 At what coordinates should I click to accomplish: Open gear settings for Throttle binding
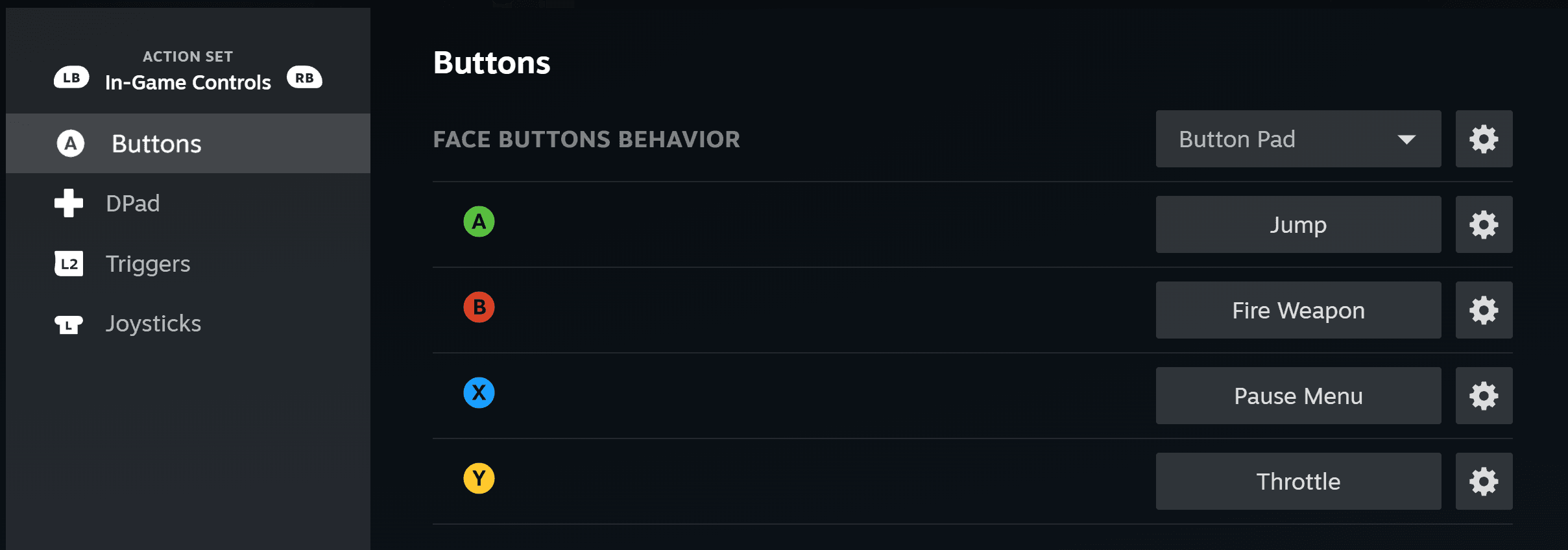pos(1484,481)
